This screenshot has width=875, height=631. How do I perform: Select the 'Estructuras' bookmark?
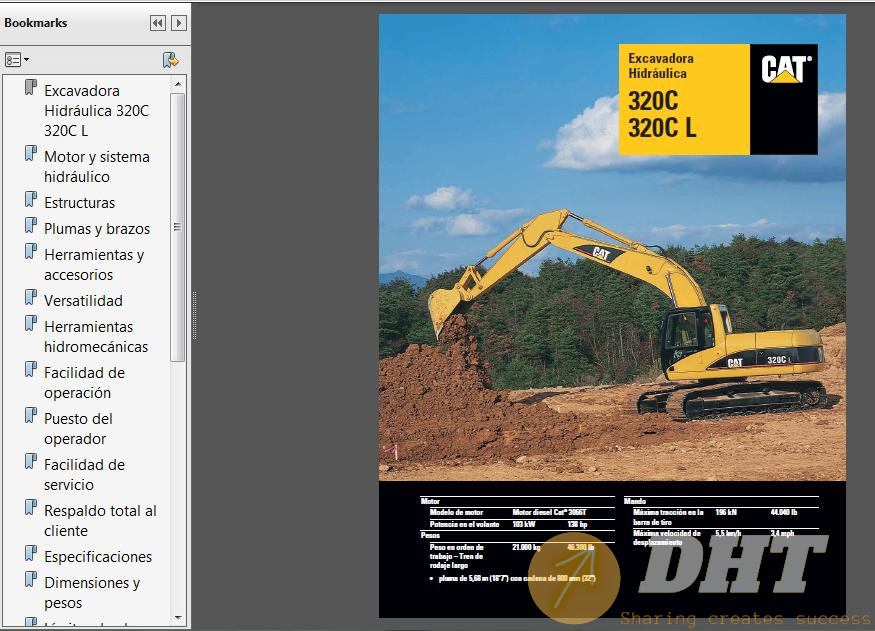pos(79,203)
